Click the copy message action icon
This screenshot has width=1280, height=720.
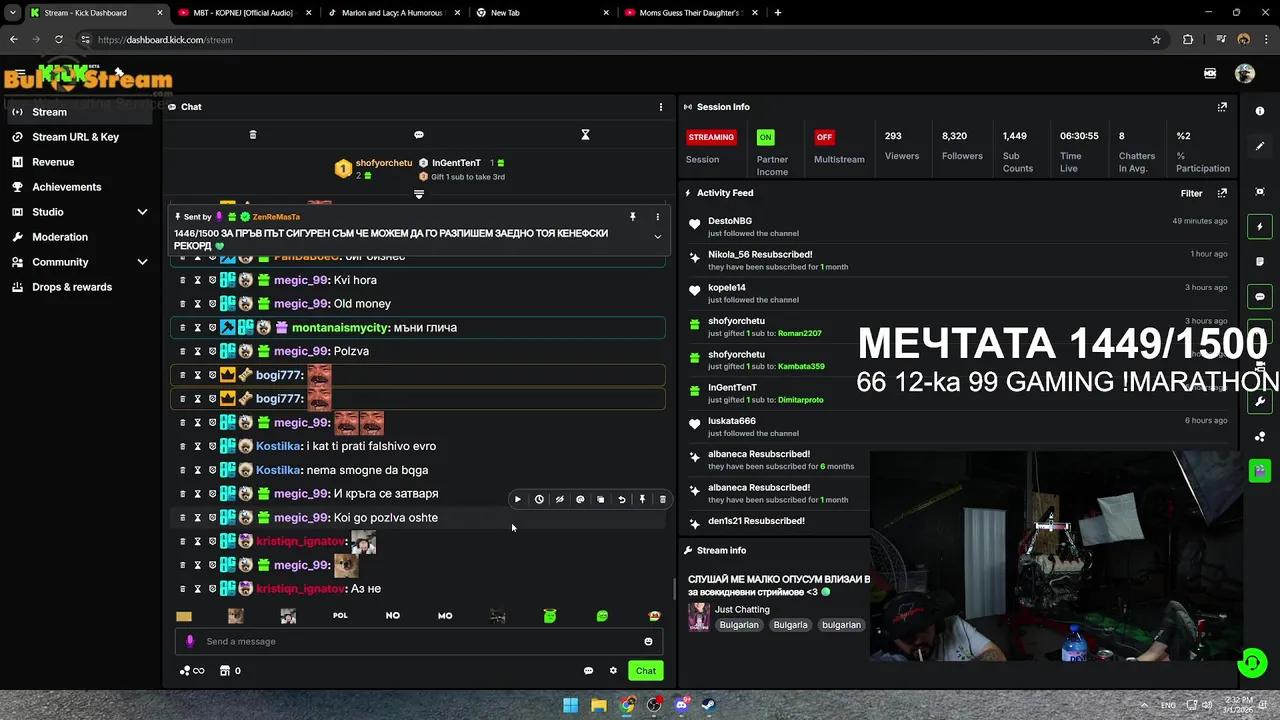(x=600, y=499)
